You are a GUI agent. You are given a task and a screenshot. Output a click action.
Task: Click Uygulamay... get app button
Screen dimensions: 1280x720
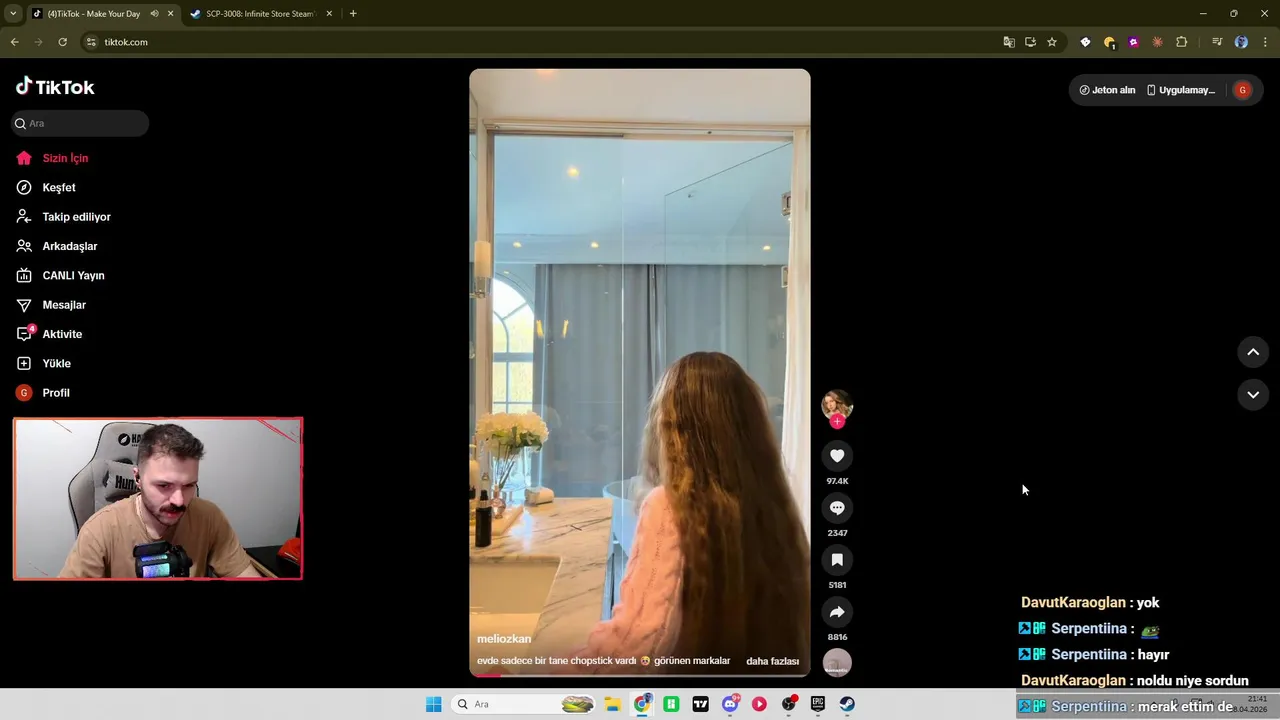tap(1180, 90)
